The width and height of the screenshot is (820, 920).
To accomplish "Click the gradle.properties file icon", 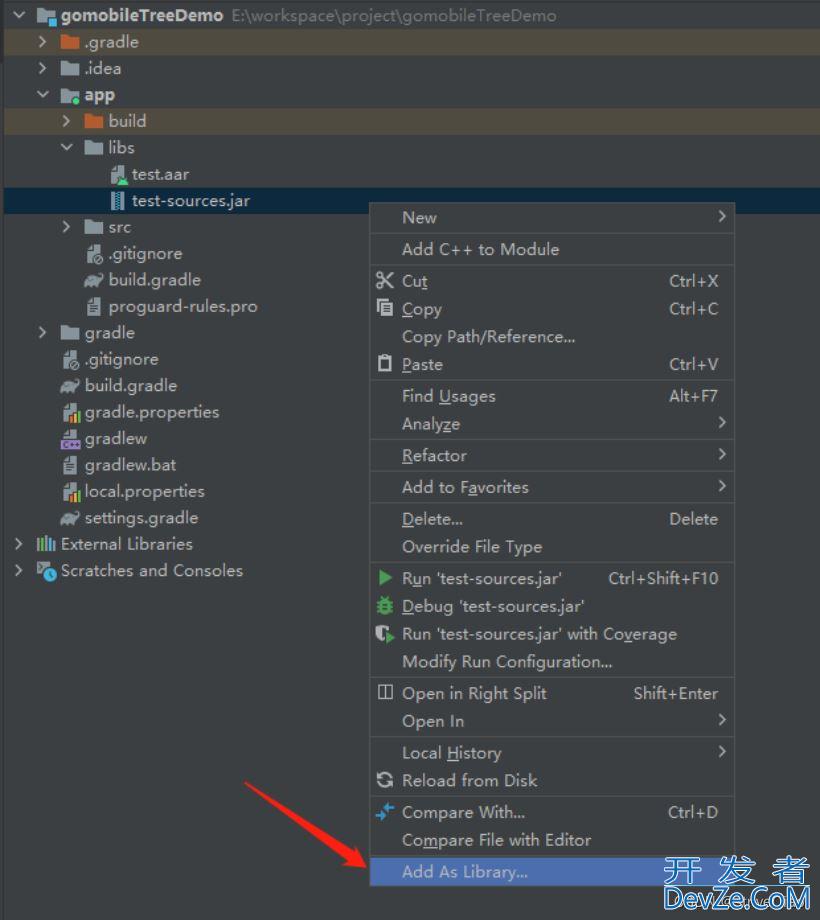I will 71,412.
